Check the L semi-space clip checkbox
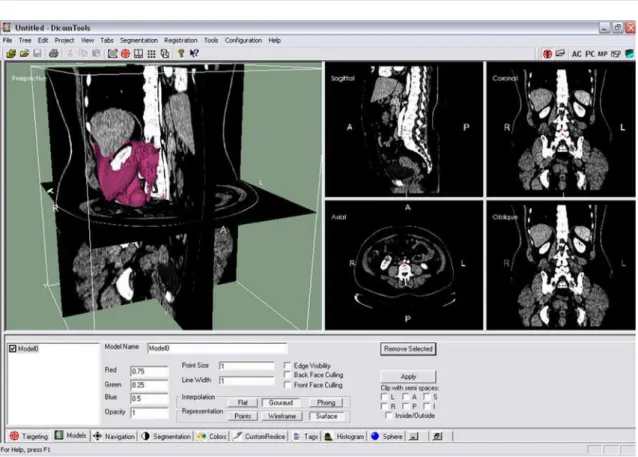 coord(384,396)
